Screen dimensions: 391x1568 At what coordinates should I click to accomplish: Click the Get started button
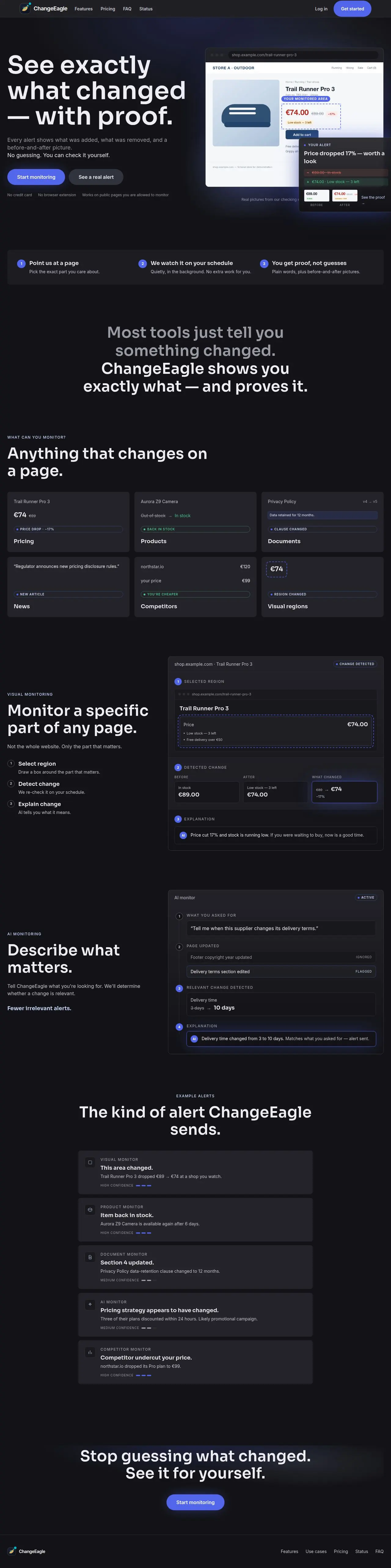[353, 9]
